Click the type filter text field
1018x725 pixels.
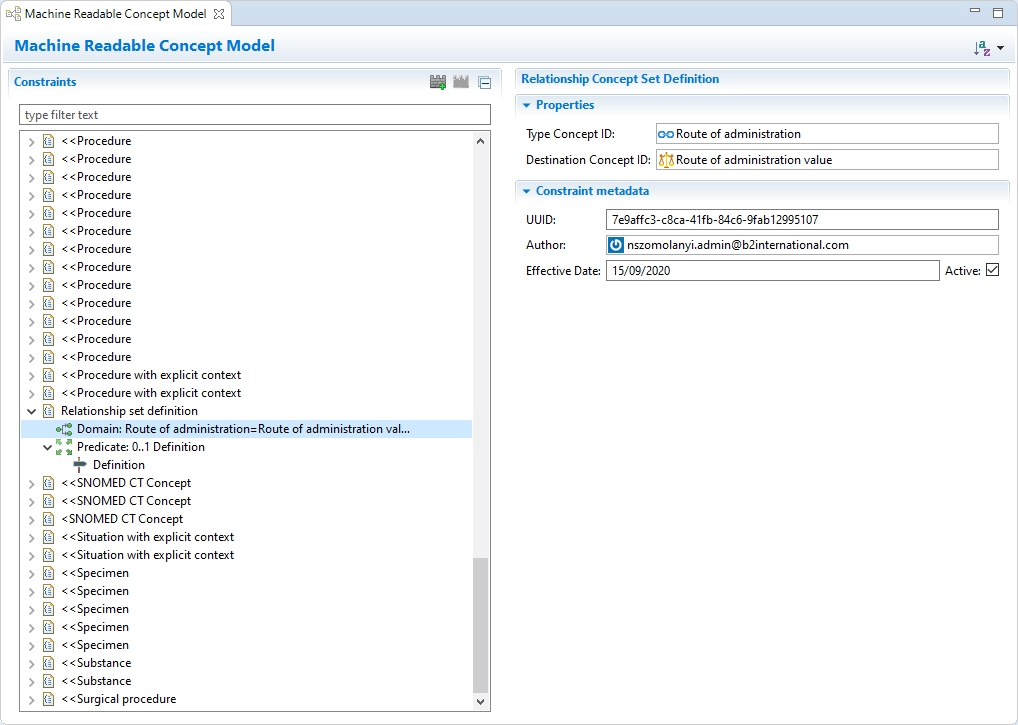click(255, 115)
